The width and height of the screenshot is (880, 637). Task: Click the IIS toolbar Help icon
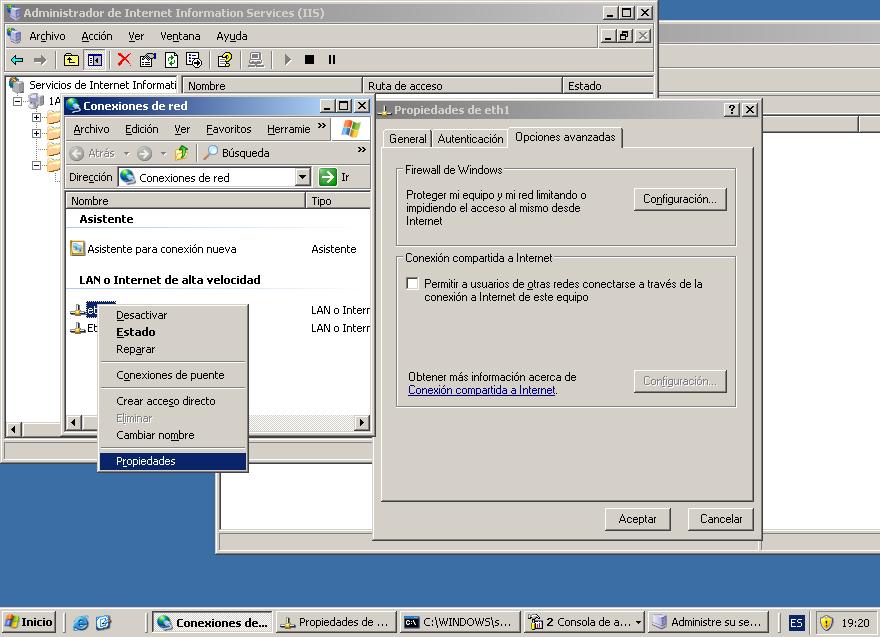[225, 60]
